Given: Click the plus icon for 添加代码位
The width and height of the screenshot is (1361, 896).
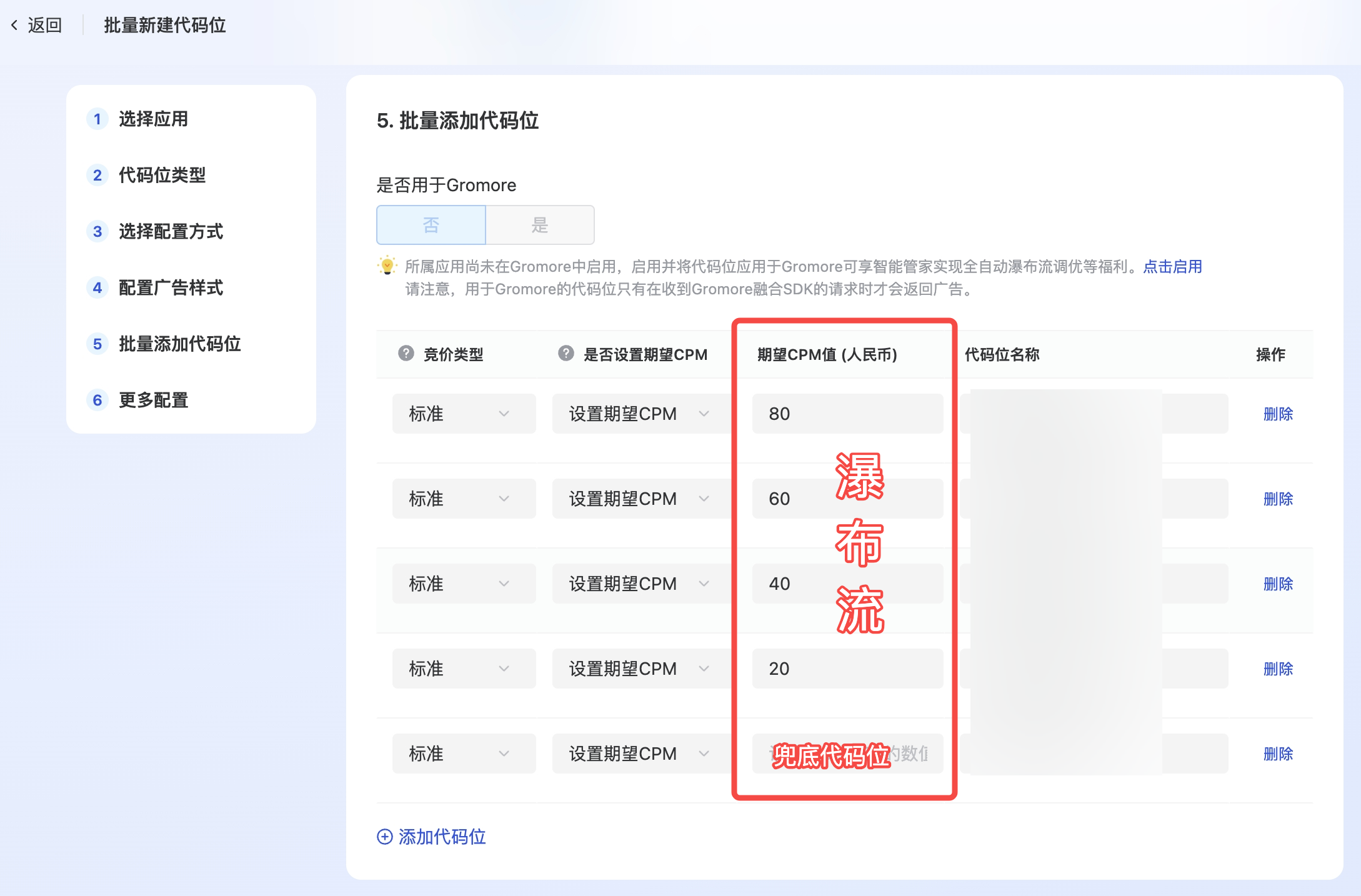Looking at the screenshot, I should (x=385, y=837).
